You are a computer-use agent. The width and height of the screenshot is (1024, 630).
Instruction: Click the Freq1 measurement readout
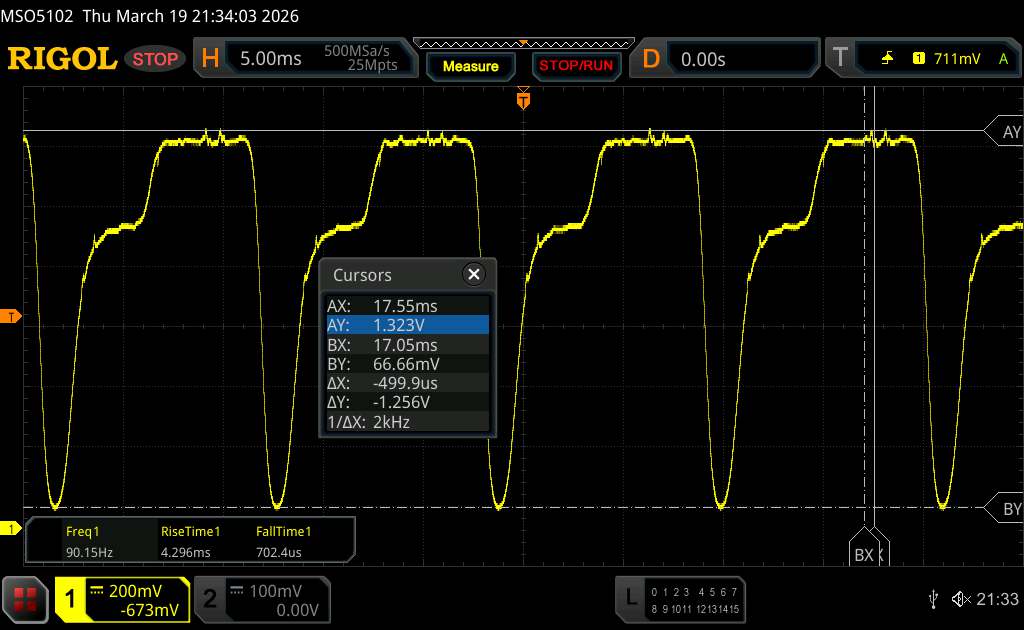[84, 541]
